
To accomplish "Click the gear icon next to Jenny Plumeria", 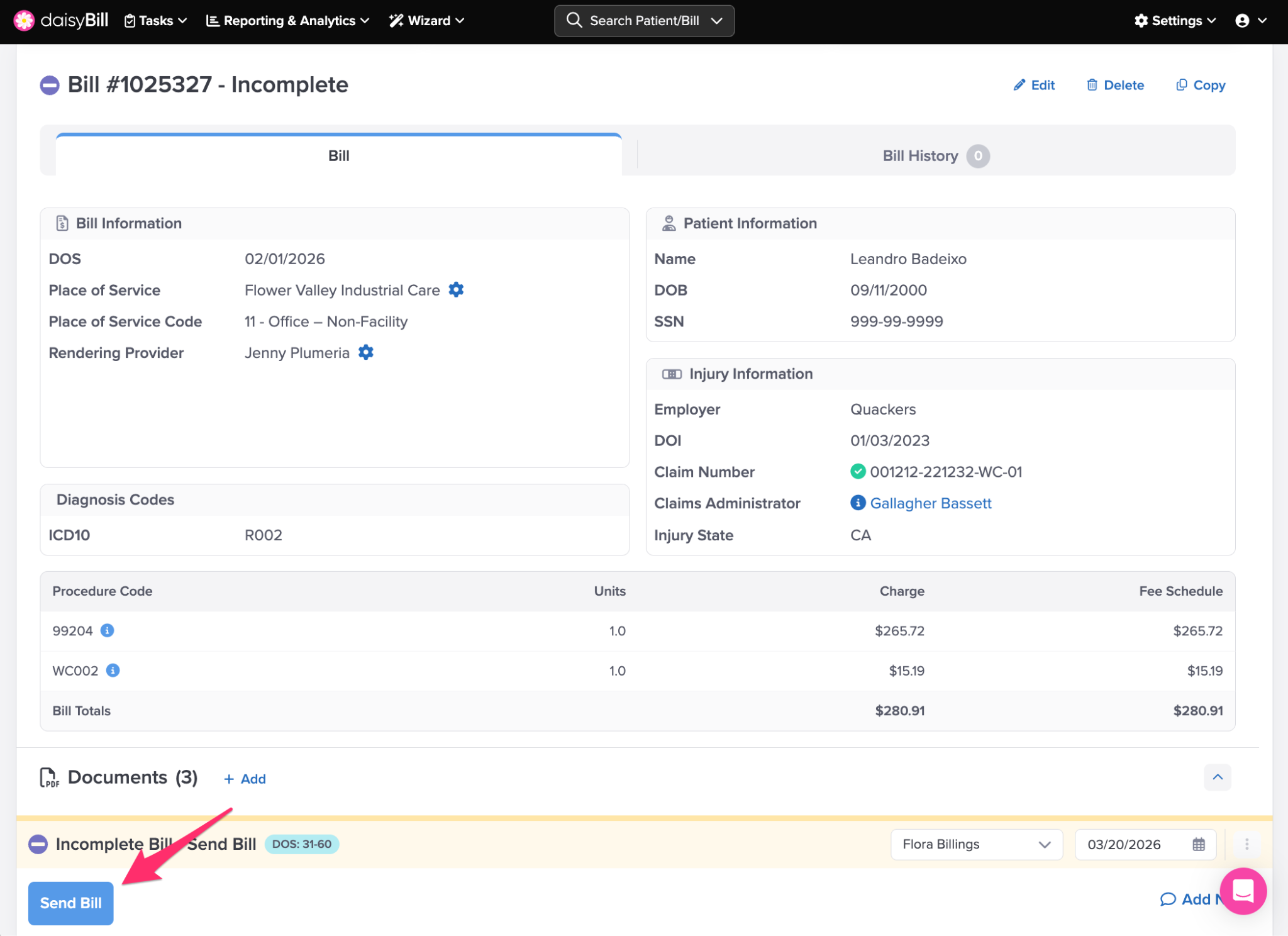I will tap(366, 352).
